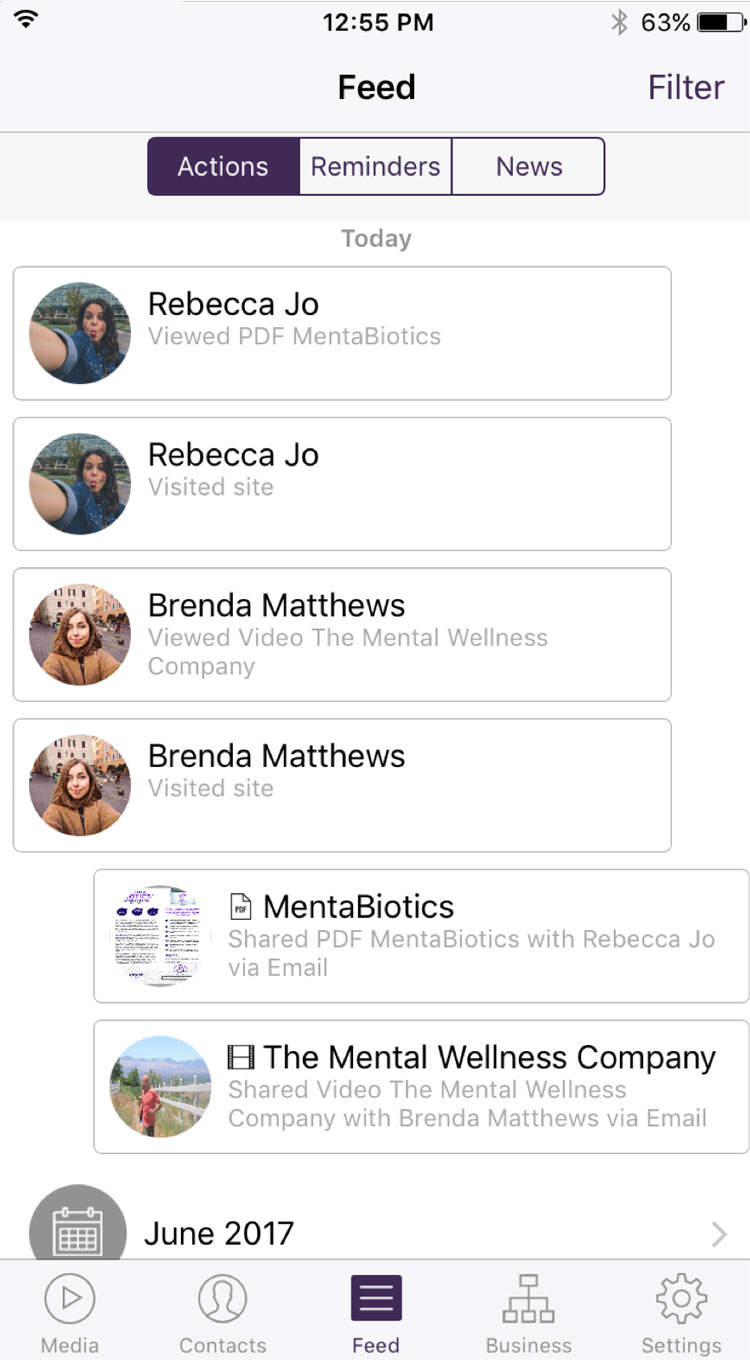Tap the film icon beside The Mental Wellness Company
Screen dimensions: 750x1360
tap(241, 1057)
